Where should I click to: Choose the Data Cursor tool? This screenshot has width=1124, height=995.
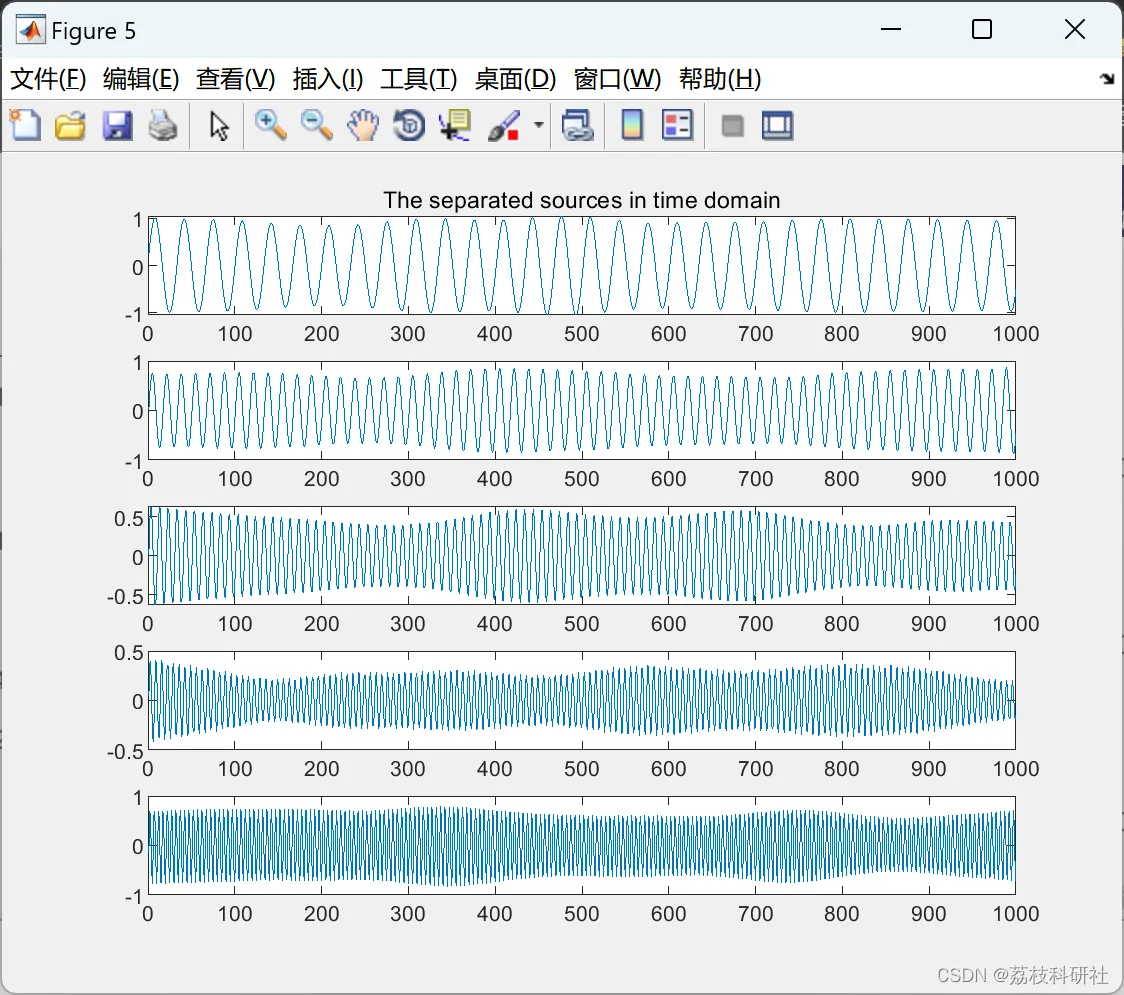click(455, 126)
